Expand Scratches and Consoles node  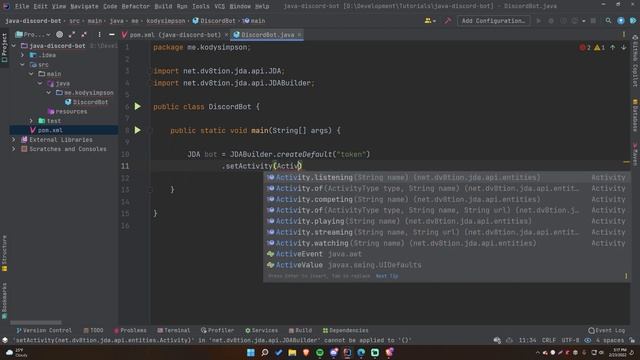click(14, 149)
